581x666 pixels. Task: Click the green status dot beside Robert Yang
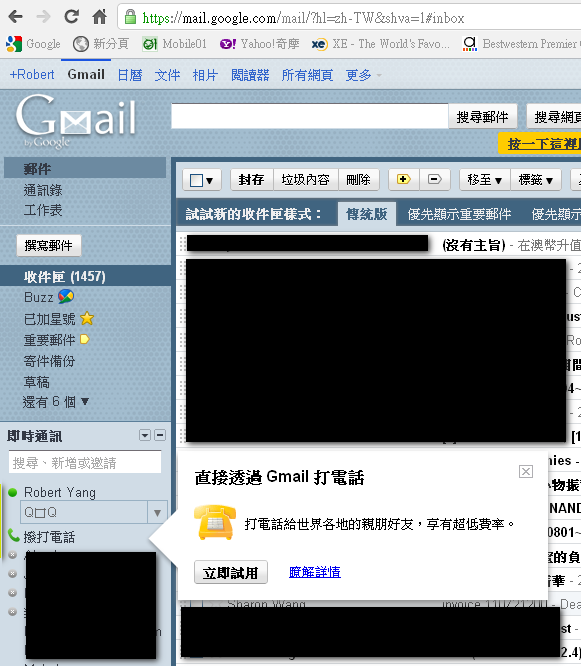[x=12, y=492]
